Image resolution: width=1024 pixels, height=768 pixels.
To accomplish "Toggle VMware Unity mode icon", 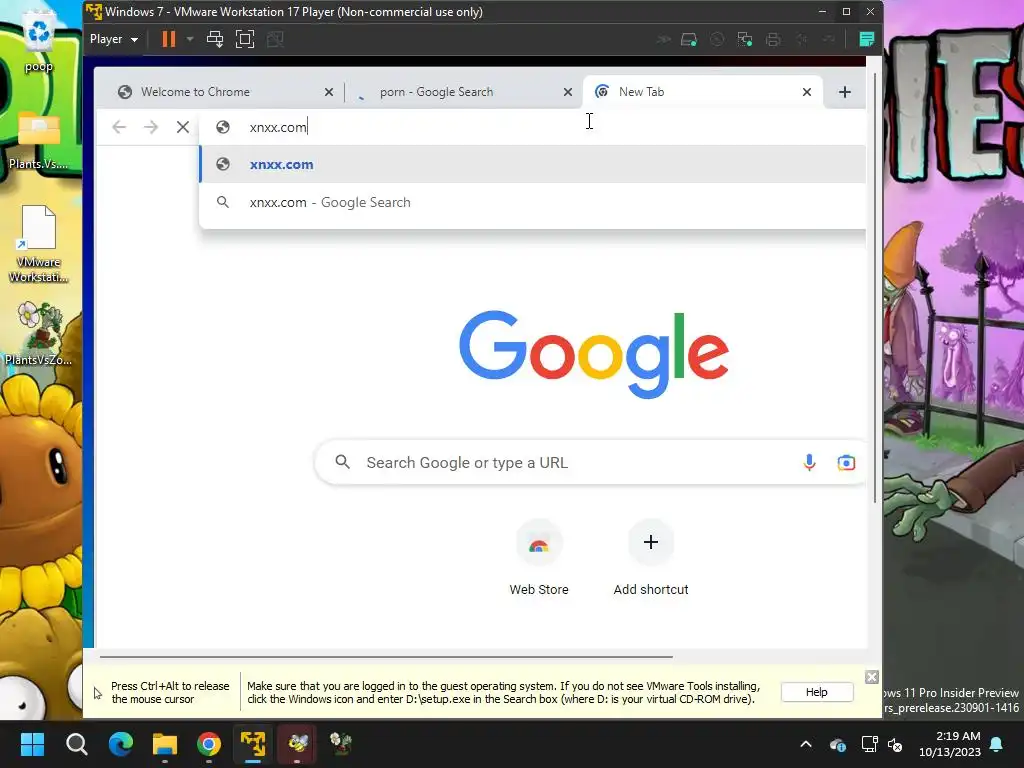I will coord(275,39).
